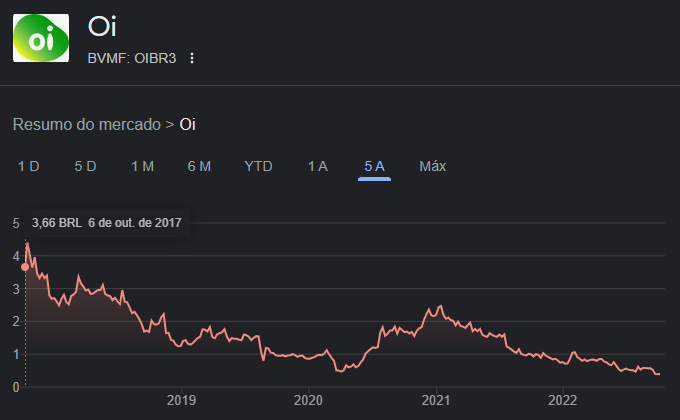Open the Resumo do mercado link
Image resolution: width=680 pixels, height=420 pixels.
tap(87, 125)
